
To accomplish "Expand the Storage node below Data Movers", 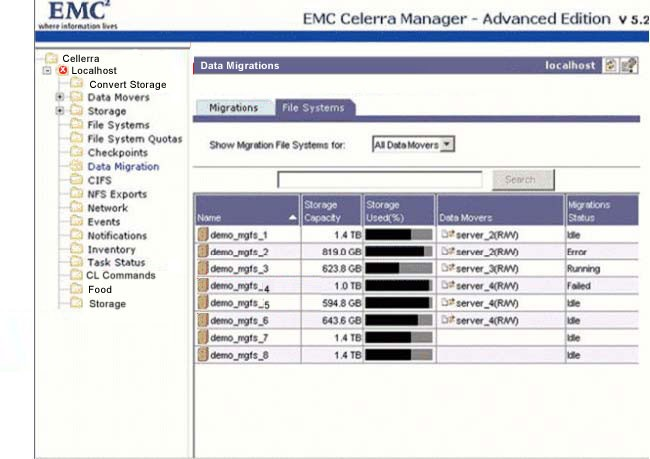I will 60,111.
